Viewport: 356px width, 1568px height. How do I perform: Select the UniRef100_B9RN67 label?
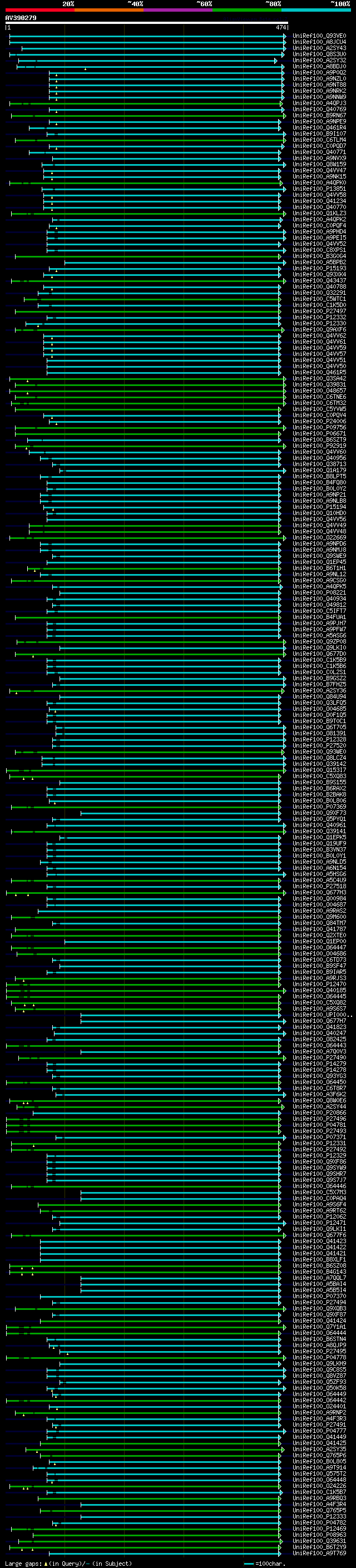pos(319,116)
